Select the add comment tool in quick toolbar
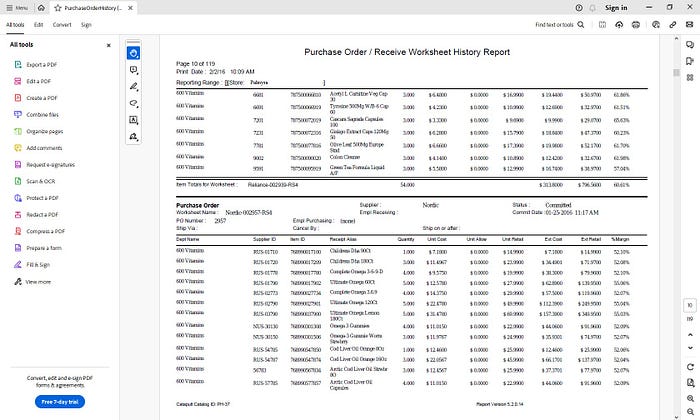 pyautogui.click(x=133, y=70)
